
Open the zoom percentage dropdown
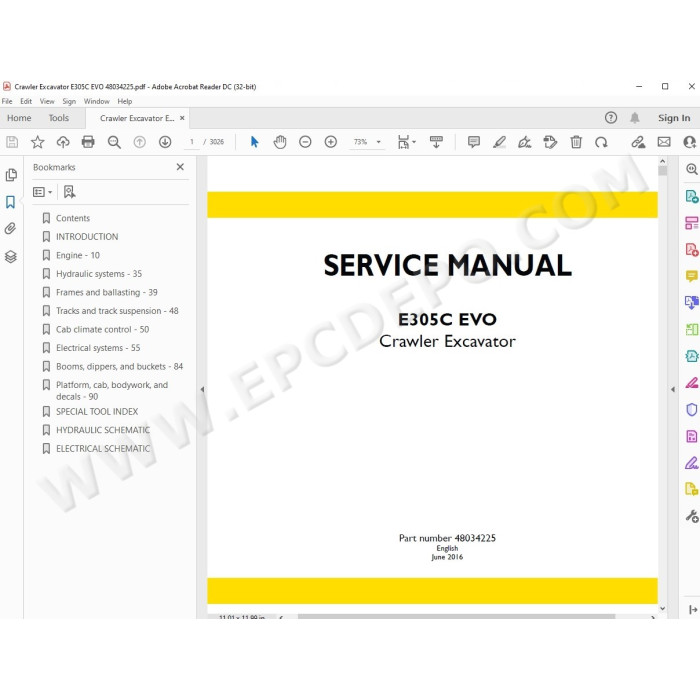click(379, 142)
